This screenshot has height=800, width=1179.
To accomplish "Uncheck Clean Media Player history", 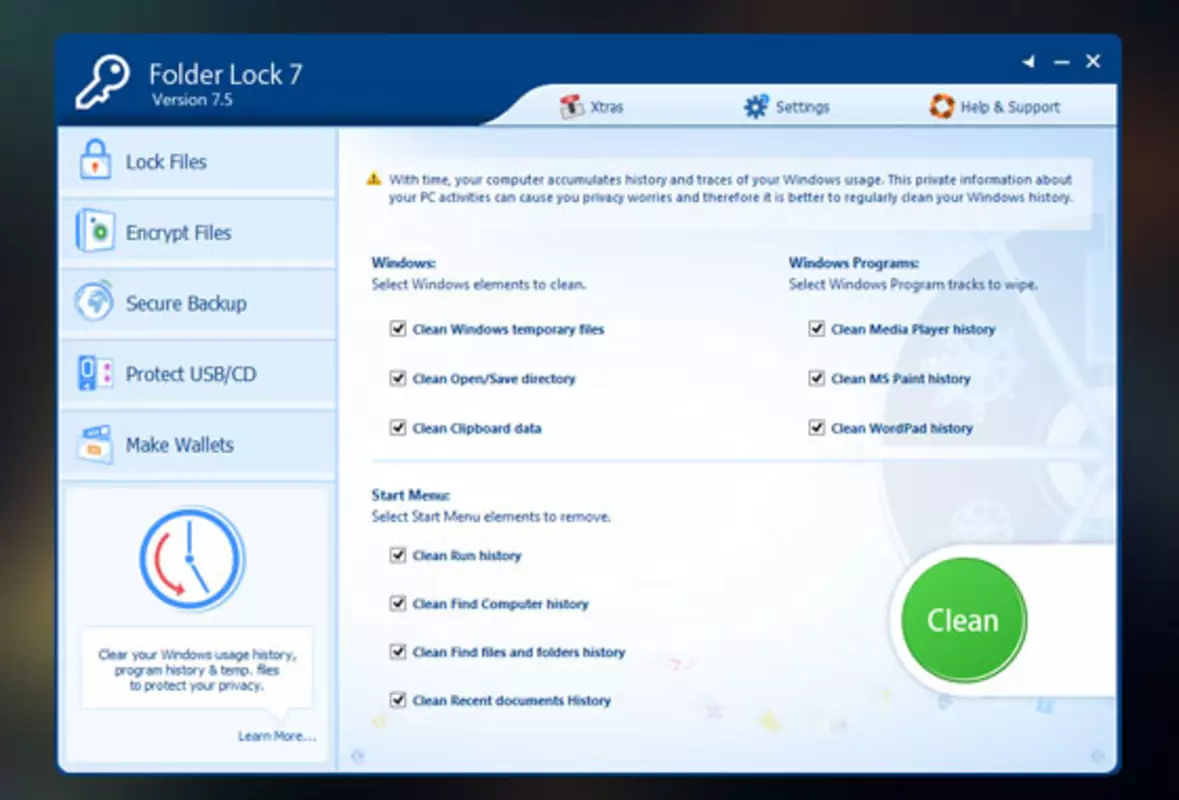I will 817,329.
